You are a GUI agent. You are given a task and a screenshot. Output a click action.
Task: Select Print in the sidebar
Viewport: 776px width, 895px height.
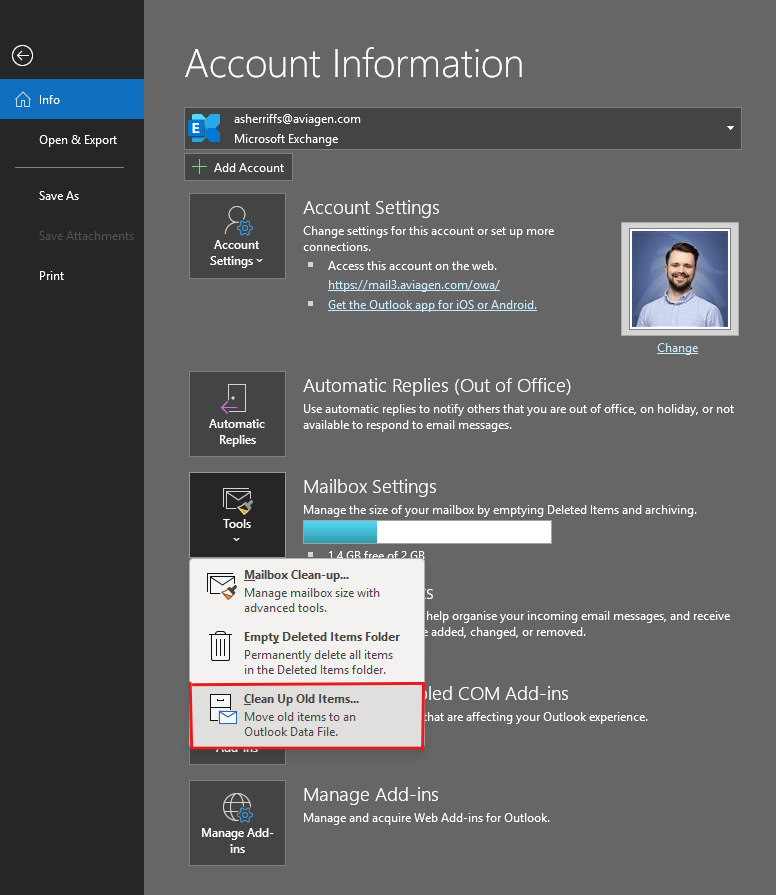[x=51, y=276]
